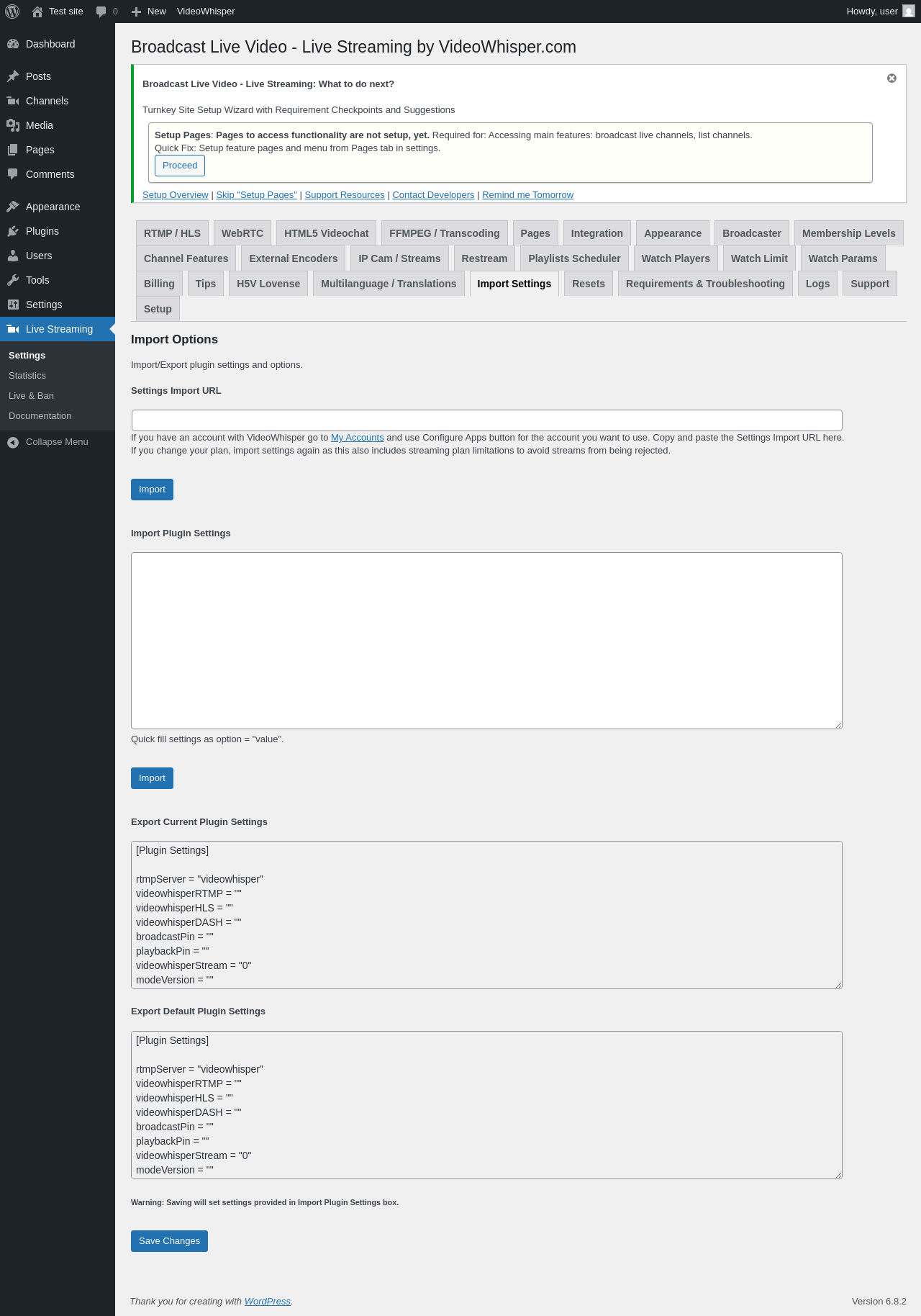The image size is (921, 1316).
Task: Click the user avatar in admin bar
Action: pyautogui.click(x=909, y=12)
